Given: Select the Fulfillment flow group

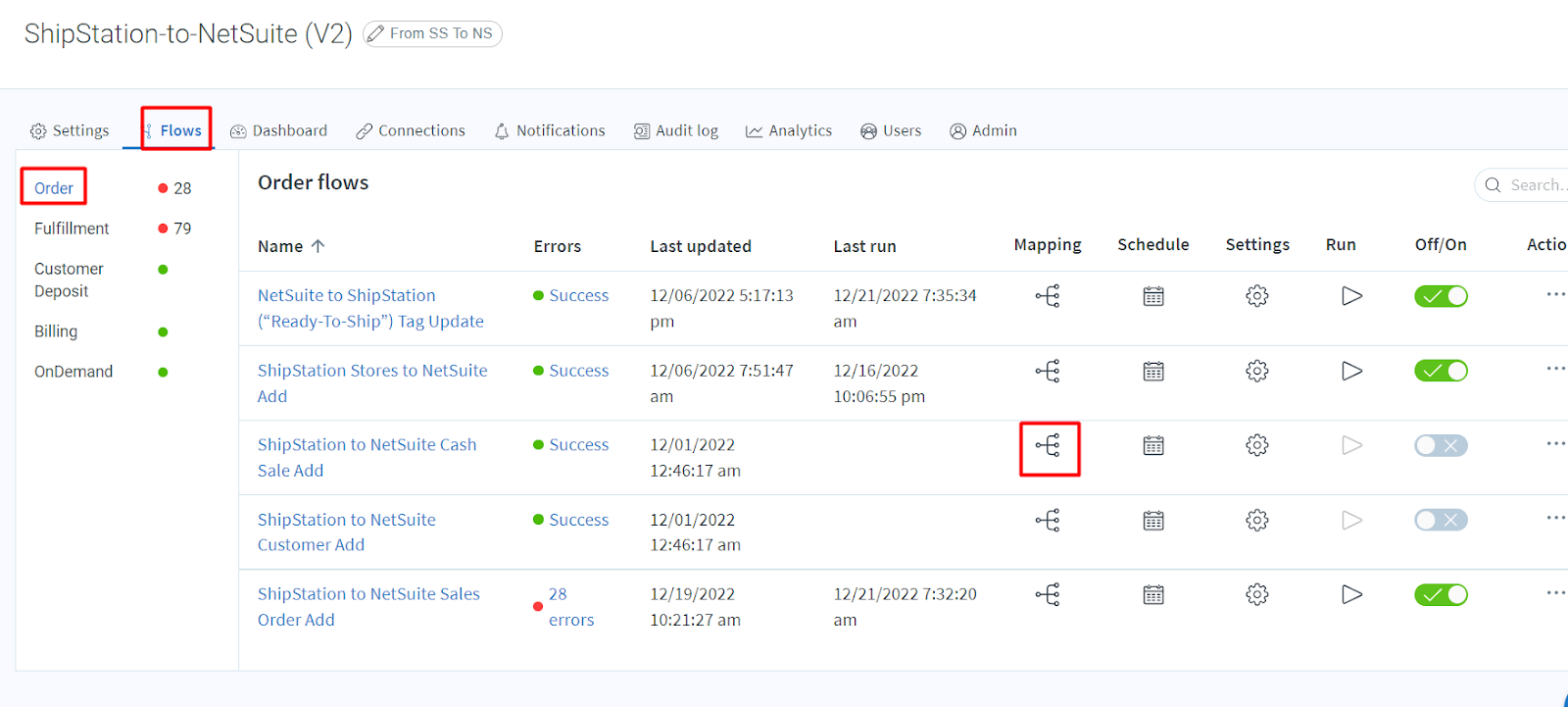Looking at the screenshot, I should 72,228.
